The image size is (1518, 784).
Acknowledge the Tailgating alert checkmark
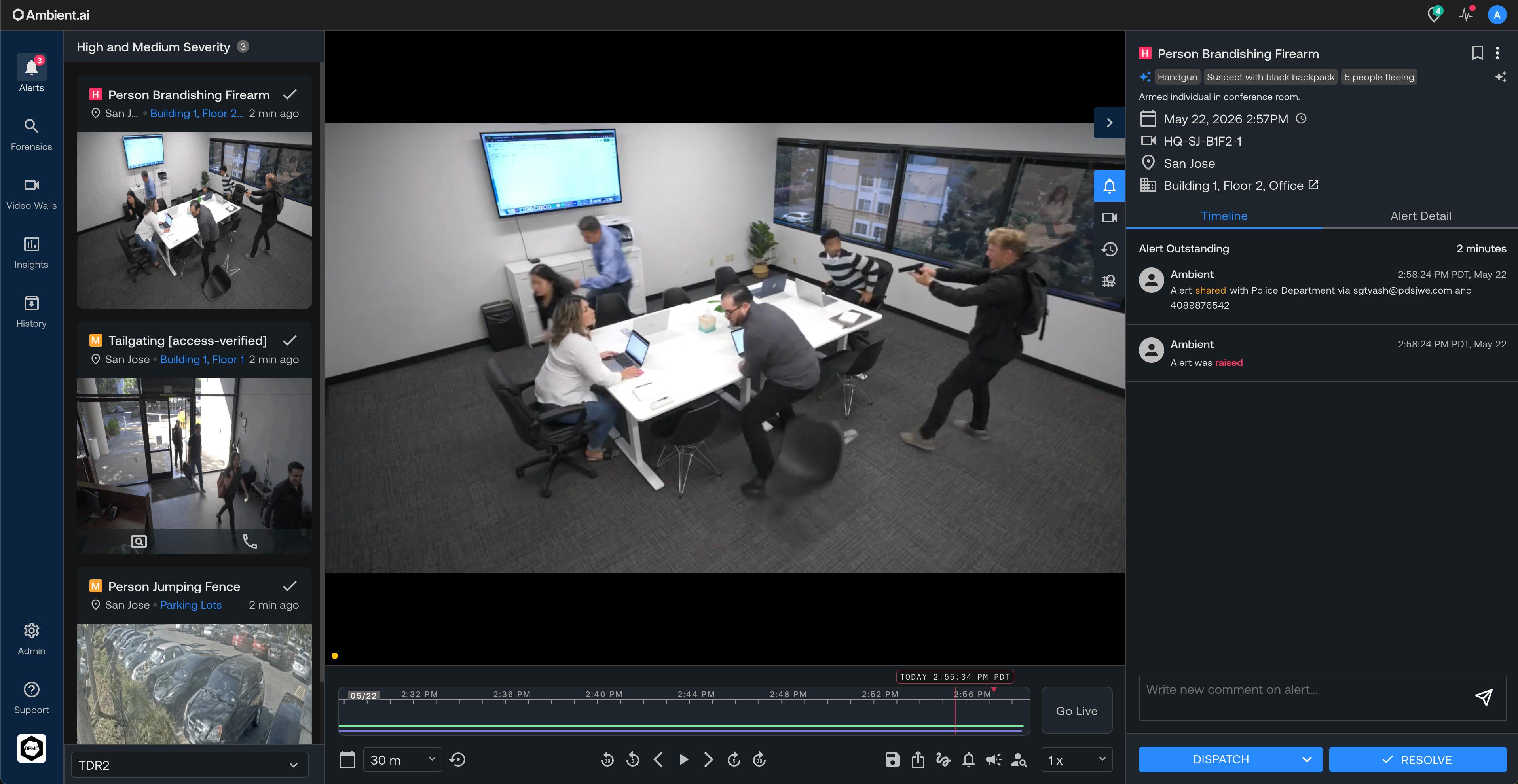click(289, 340)
